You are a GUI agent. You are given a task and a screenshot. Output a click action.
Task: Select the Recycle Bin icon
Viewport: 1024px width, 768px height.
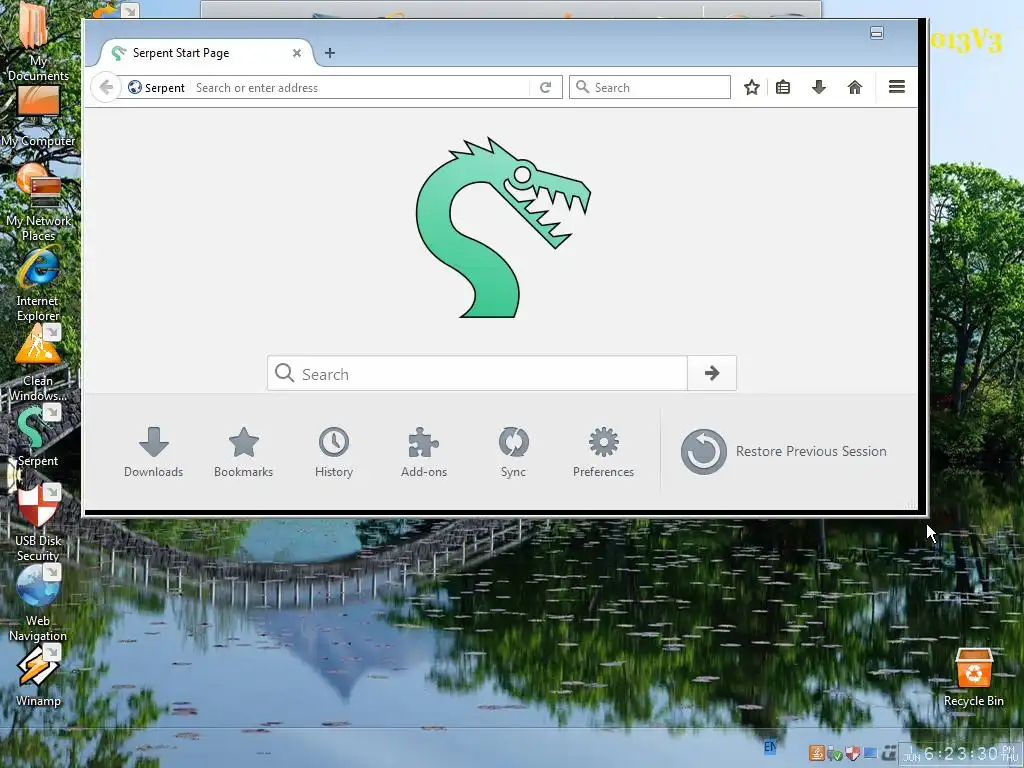click(x=974, y=677)
